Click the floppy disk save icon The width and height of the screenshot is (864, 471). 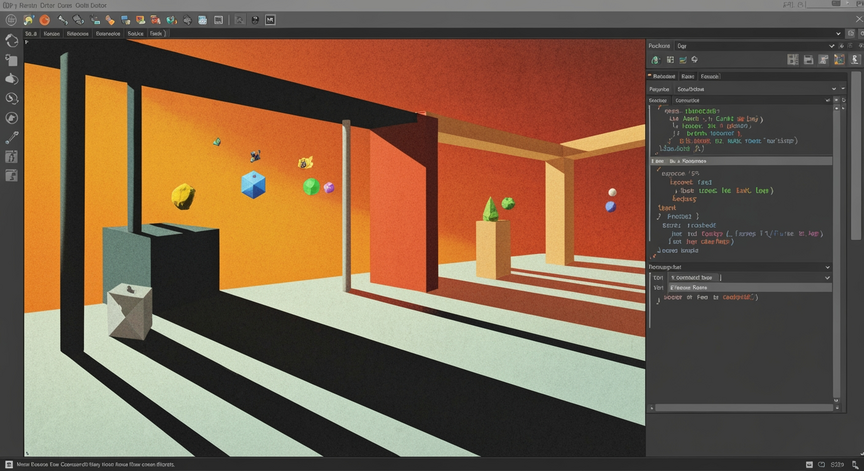pyautogui.click(x=808, y=59)
